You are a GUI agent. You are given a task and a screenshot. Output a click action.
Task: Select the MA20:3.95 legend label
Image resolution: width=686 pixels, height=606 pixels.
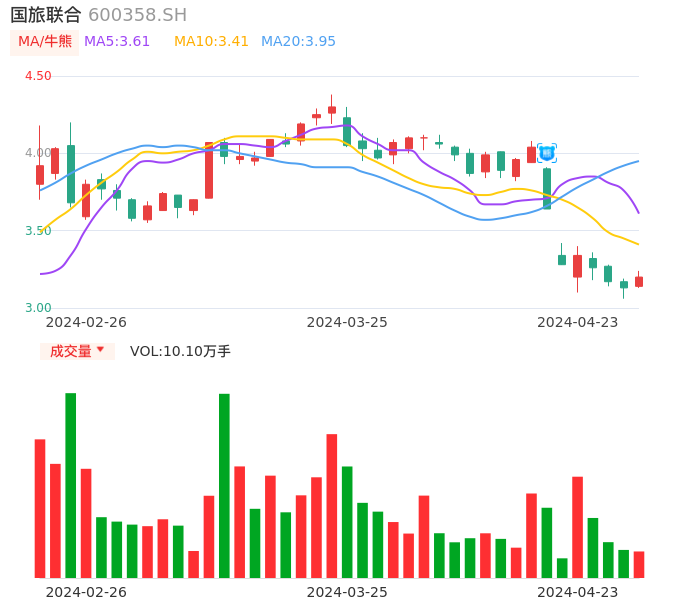tap(298, 42)
